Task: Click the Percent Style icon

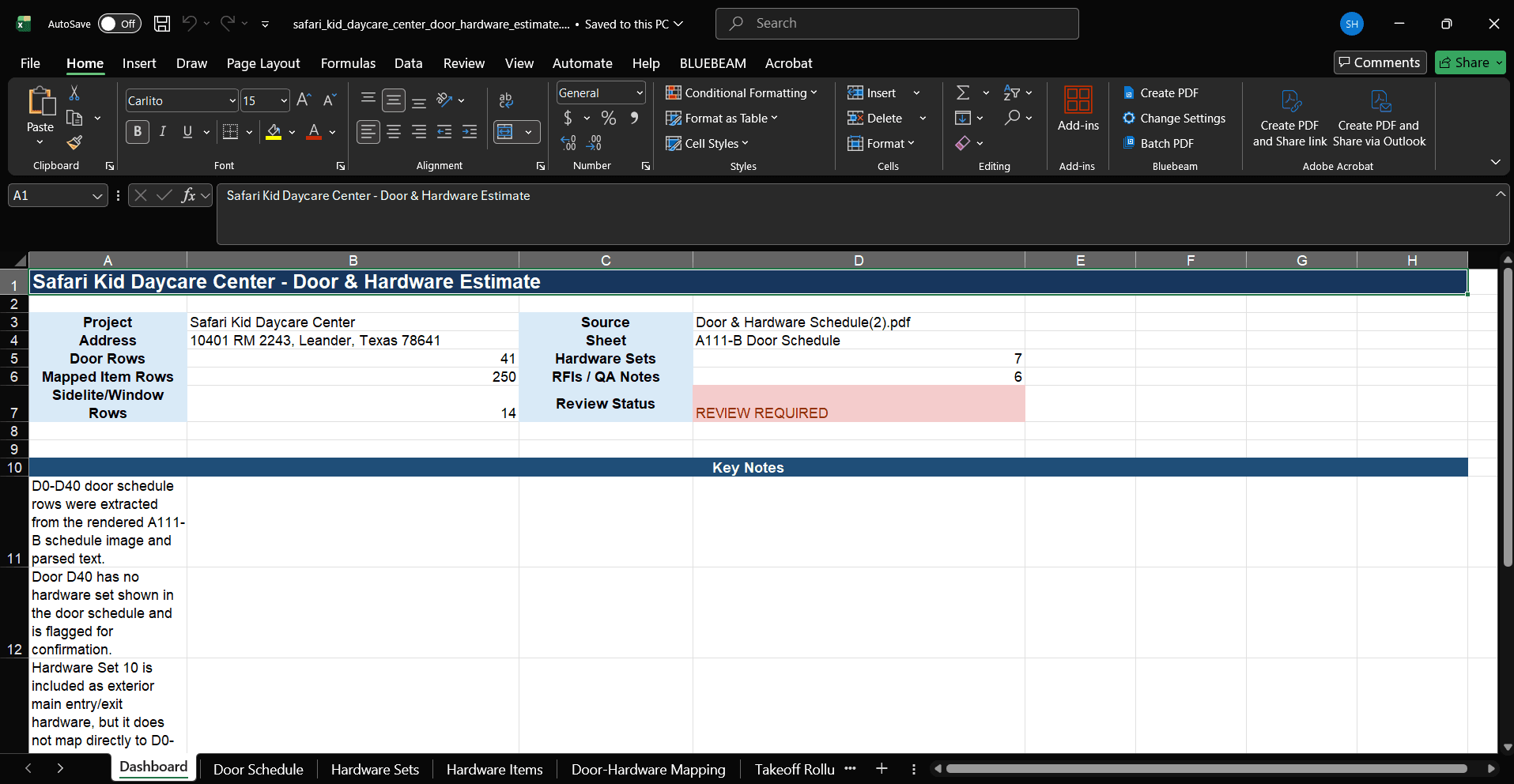Action: pyautogui.click(x=609, y=118)
